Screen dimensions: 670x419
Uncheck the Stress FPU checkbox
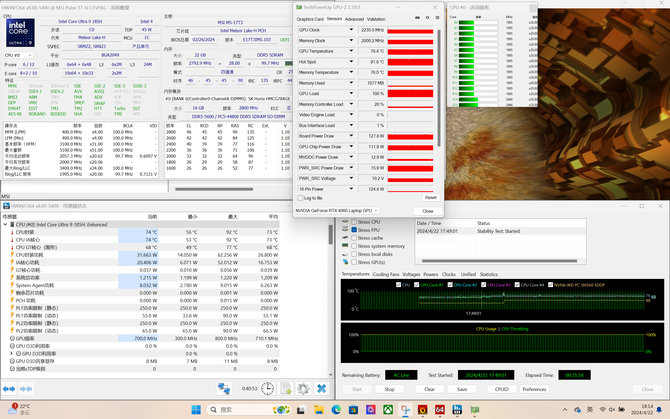pyautogui.click(x=354, y=230)
